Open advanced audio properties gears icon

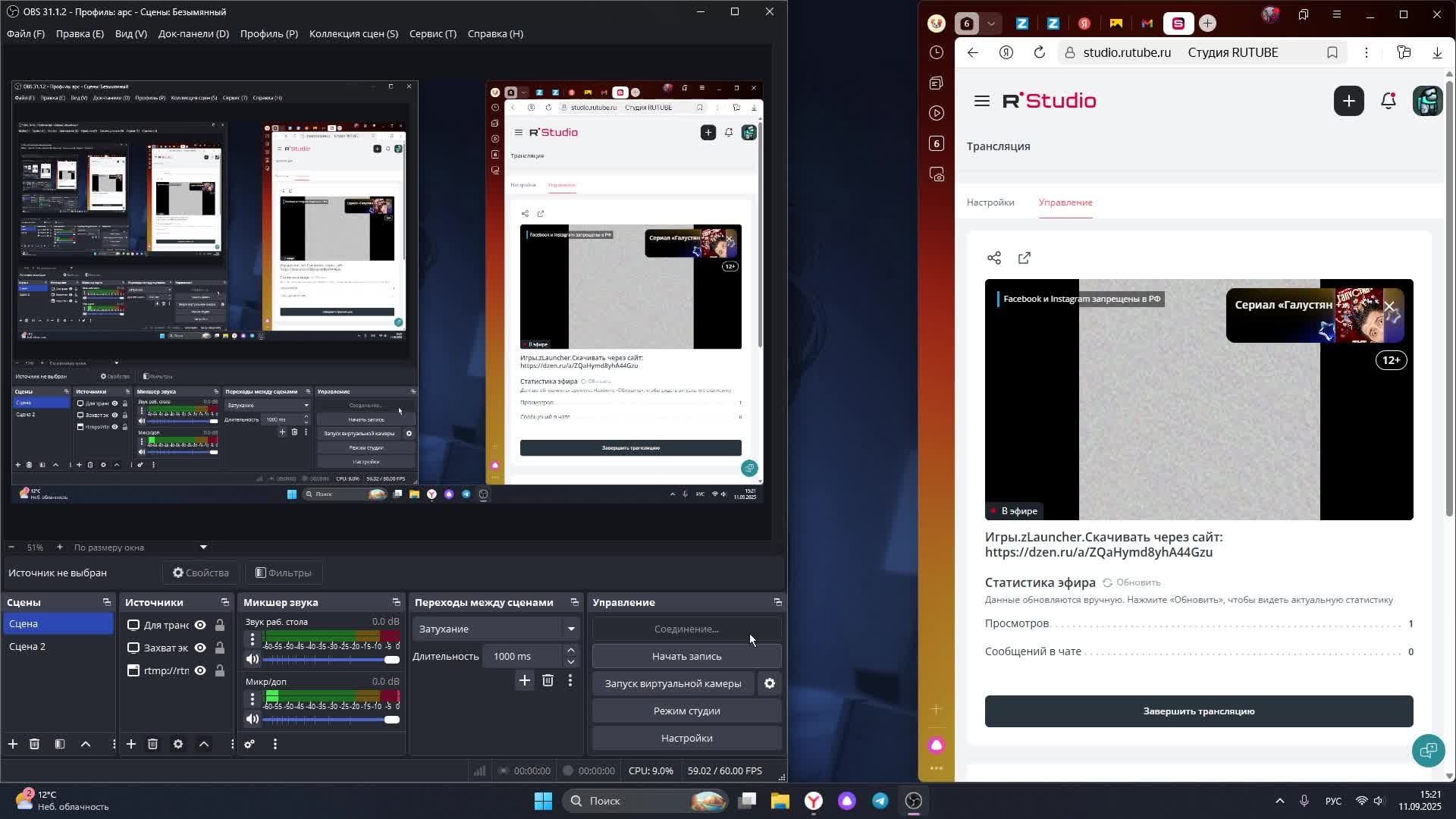coord(249,744)
